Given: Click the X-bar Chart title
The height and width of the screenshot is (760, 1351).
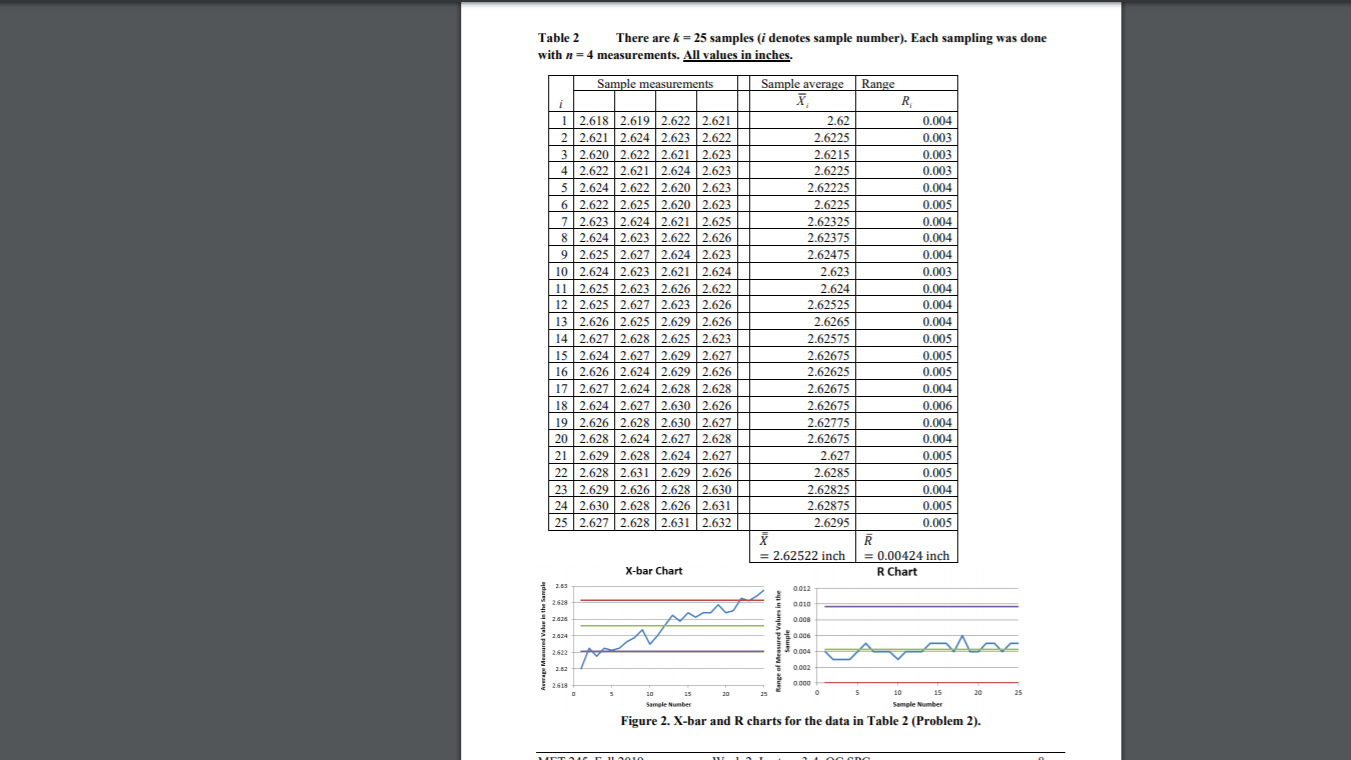Looking at the screenshot, I should point(655,571).
